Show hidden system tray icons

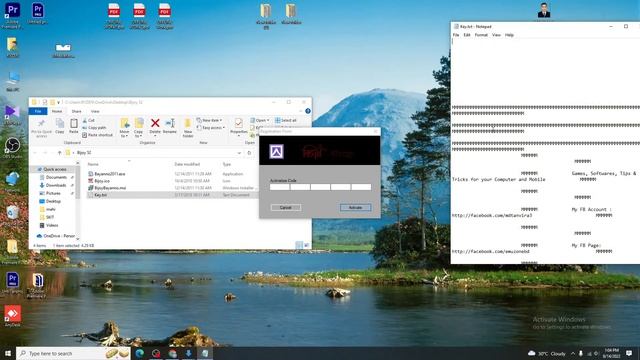coord(573,353)
